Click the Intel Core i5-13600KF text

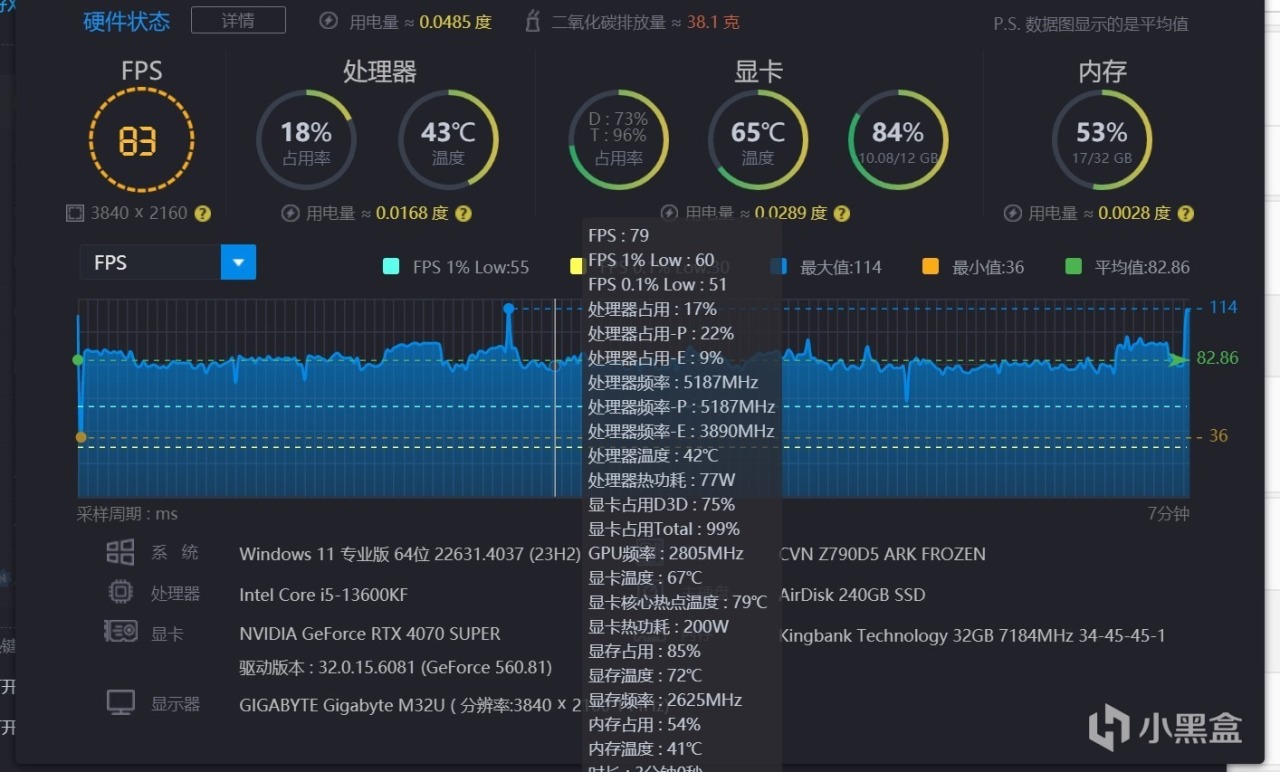click(323, 595)
